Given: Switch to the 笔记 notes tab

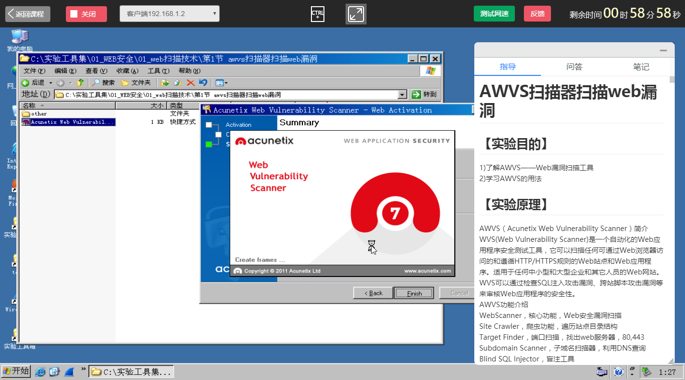Looking at the screenshot, I should point(641,66).
